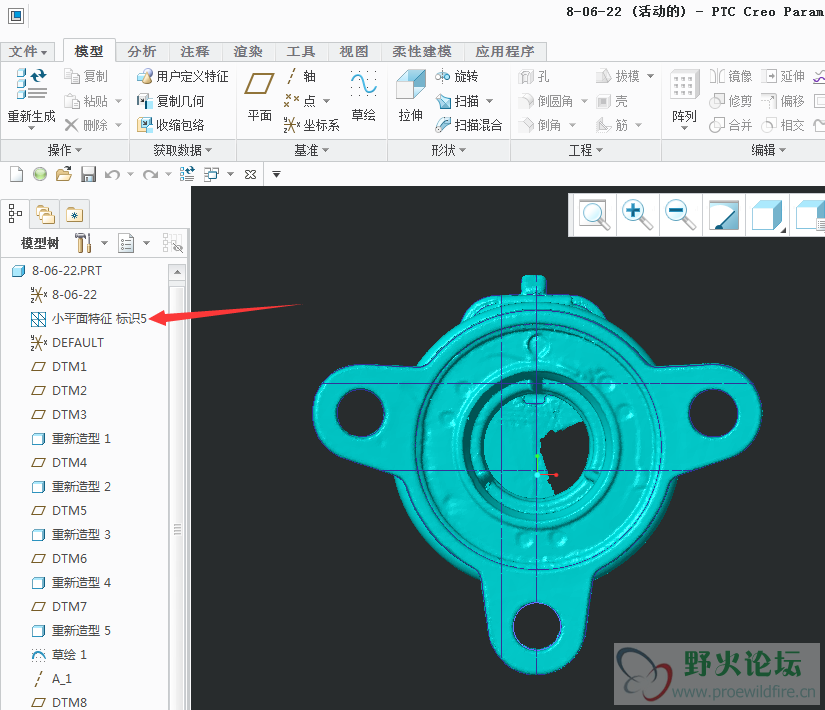Switch to the Applications (应用程序) tab
Screen dimensions: 825x710
(x=505, y=52)
